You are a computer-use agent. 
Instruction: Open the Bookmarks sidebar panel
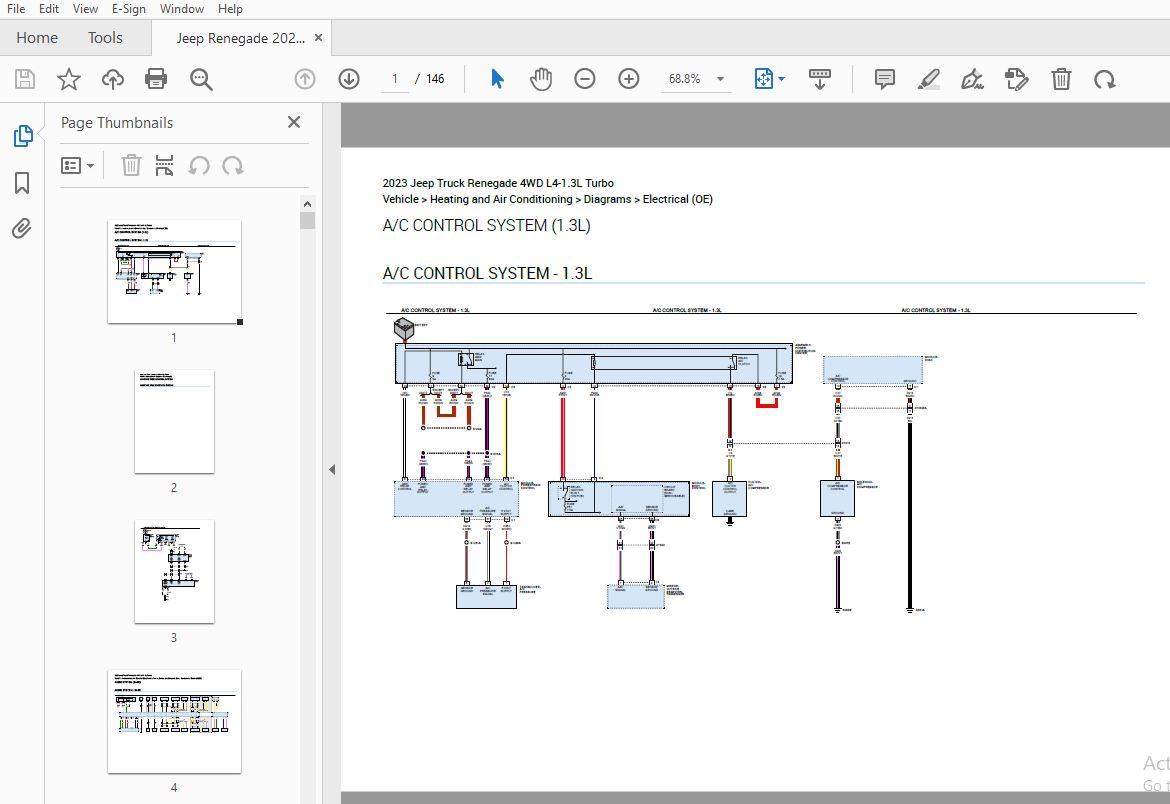pyautogui.click(x=22, y=183)
